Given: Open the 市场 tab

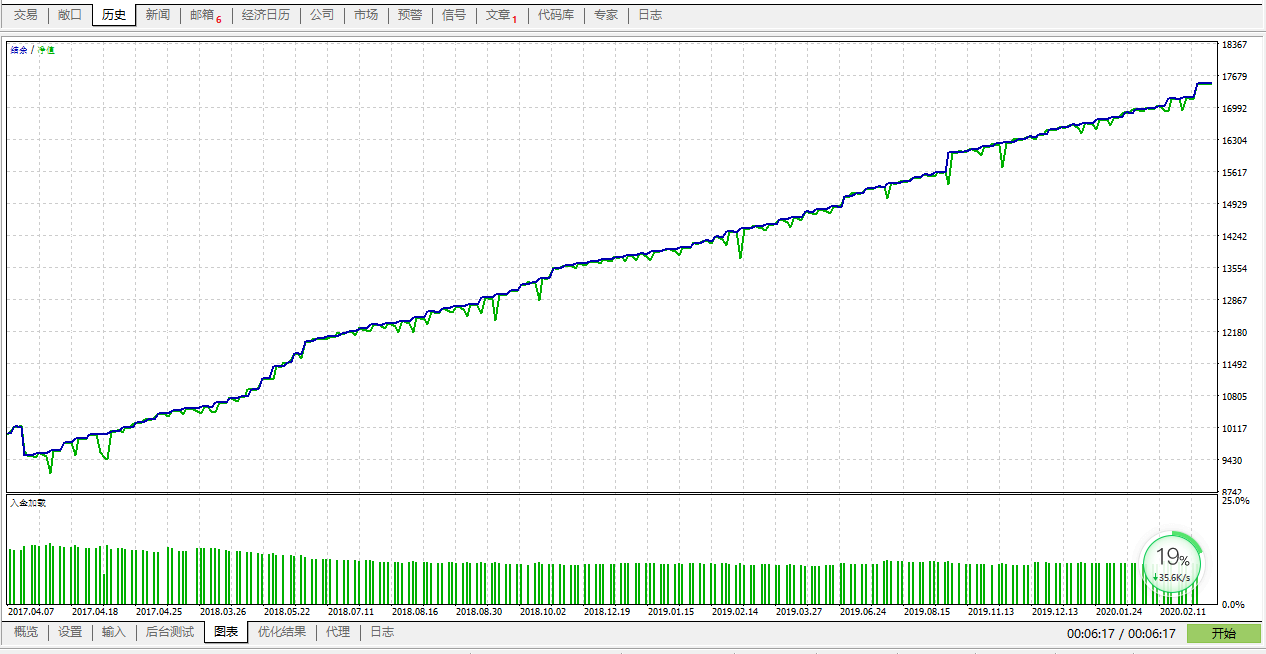Looking at the screenshot, I should pos(366,15).
